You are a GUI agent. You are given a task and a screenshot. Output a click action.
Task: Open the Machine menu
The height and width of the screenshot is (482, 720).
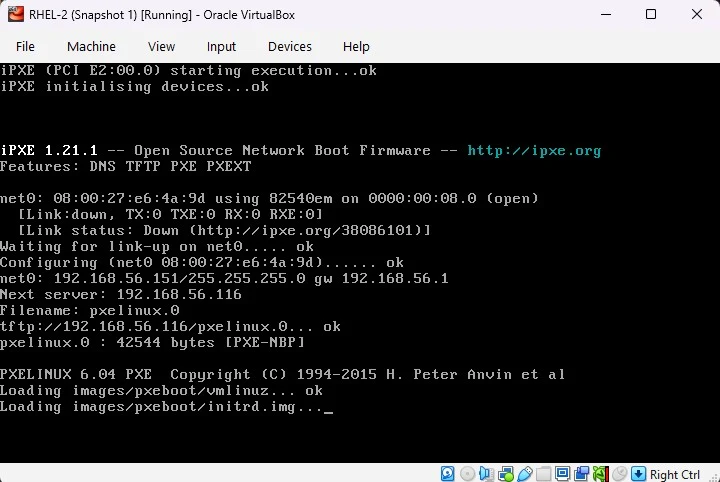tap(91, 46)
